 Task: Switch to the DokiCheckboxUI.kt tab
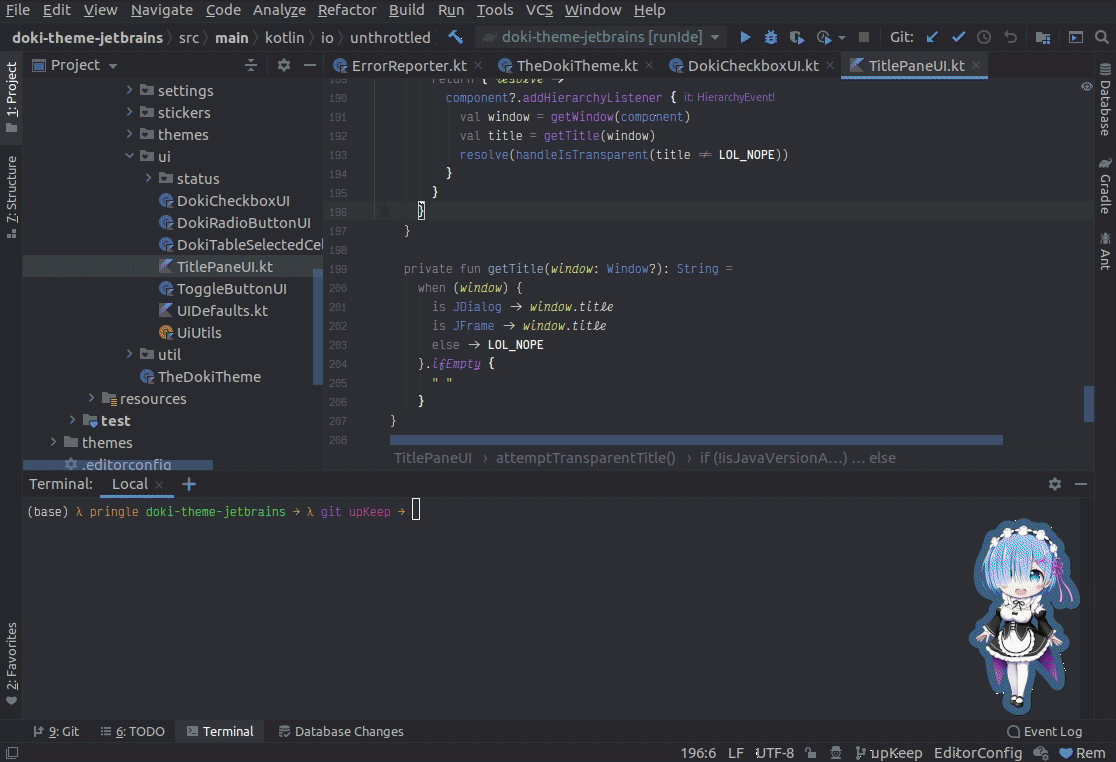pos(752,65)
